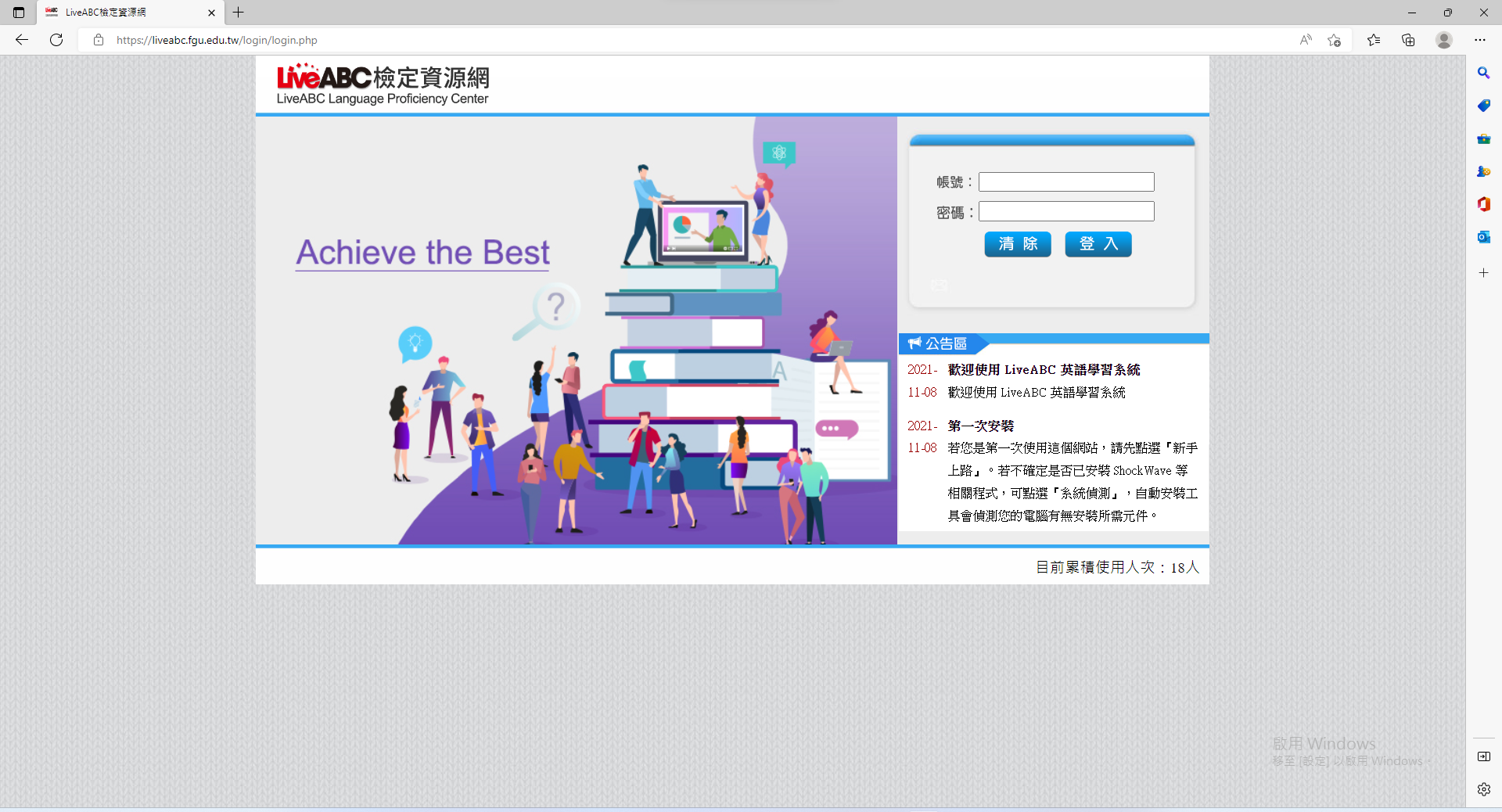Screen dimensions: 1502x812
Task: Open sidebar Search icon
Action: (1483, 73)
